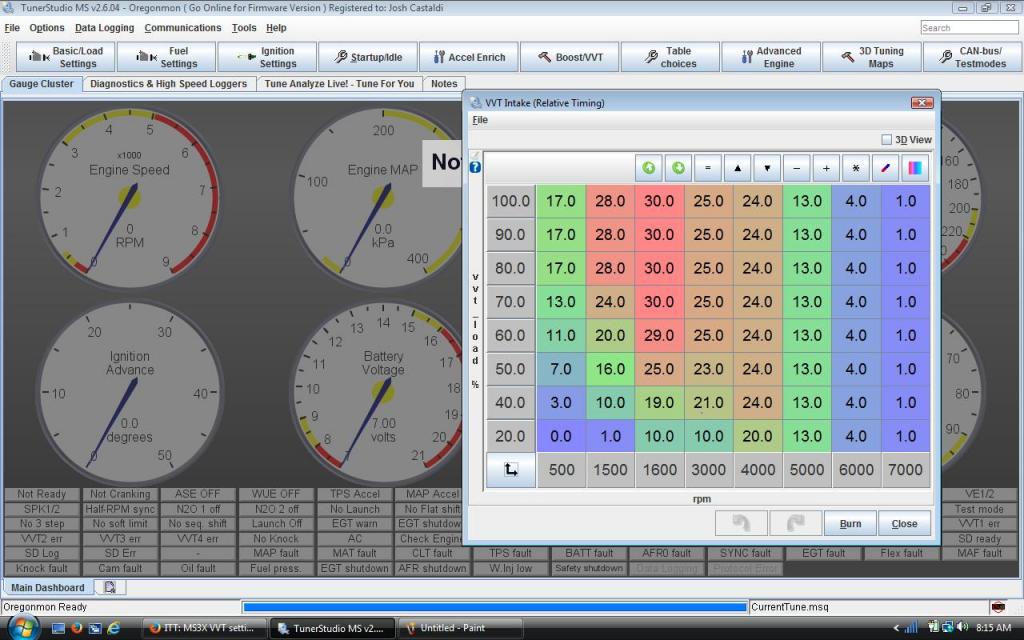Enable the 3D View checkbox
Image resolution: width=1024 pixels, height=640 pixels.
pos(887,140)
